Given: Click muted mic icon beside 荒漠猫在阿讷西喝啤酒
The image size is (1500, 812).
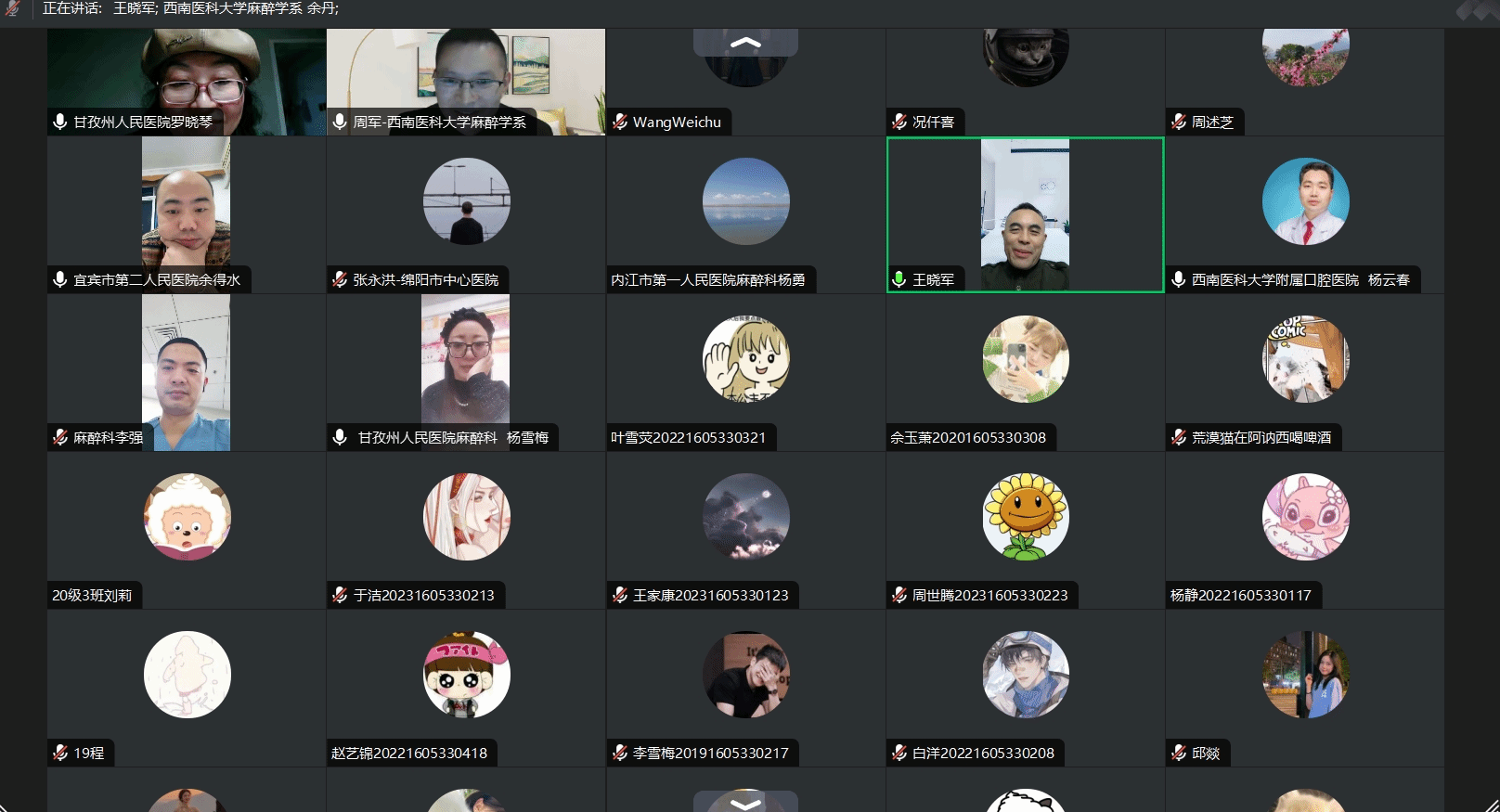Looking at the screenshot, I should coord(1179,437).
